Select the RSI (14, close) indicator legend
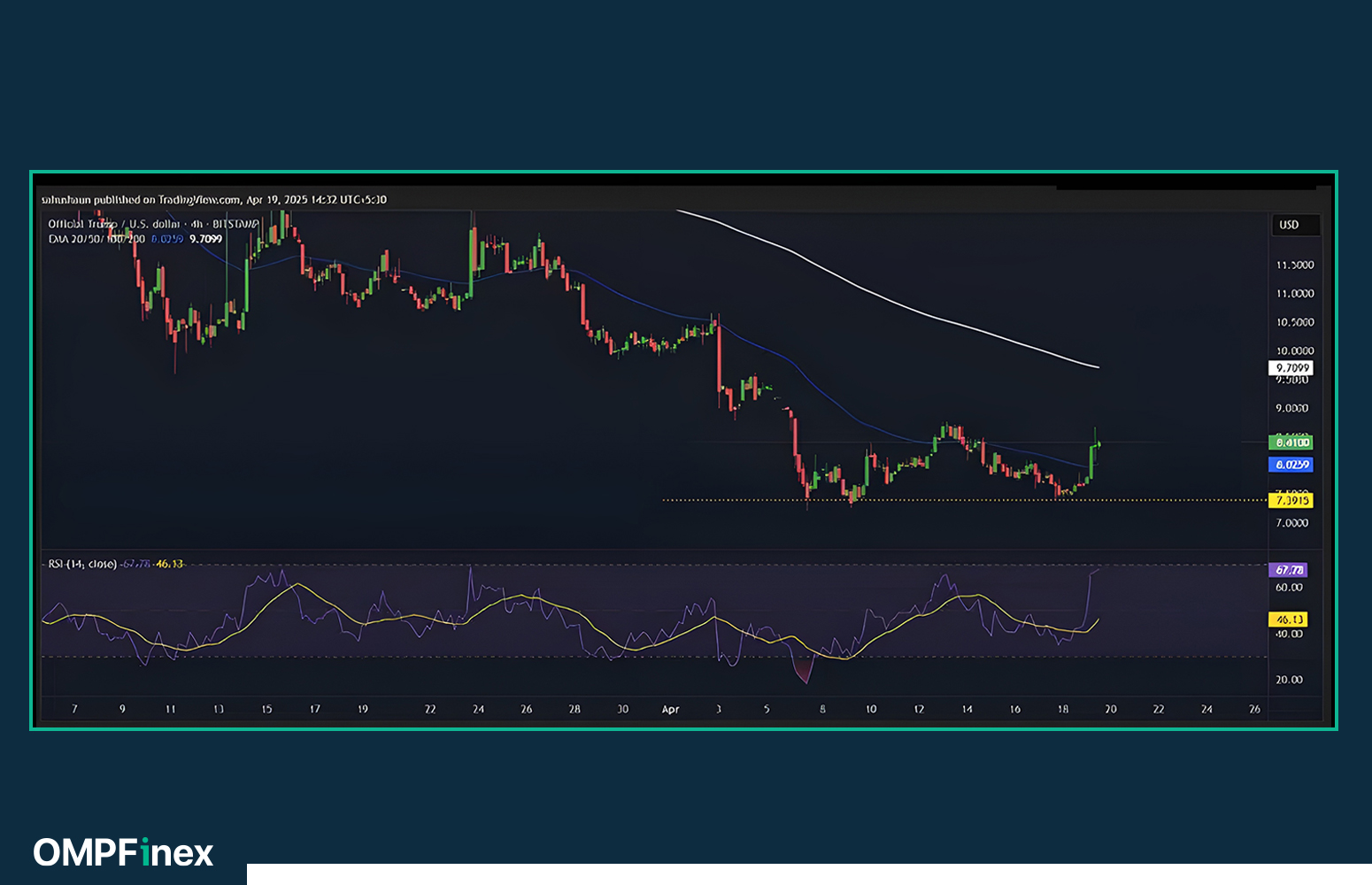The width and height of the screenshot is (1372, 885). point(82,564)
